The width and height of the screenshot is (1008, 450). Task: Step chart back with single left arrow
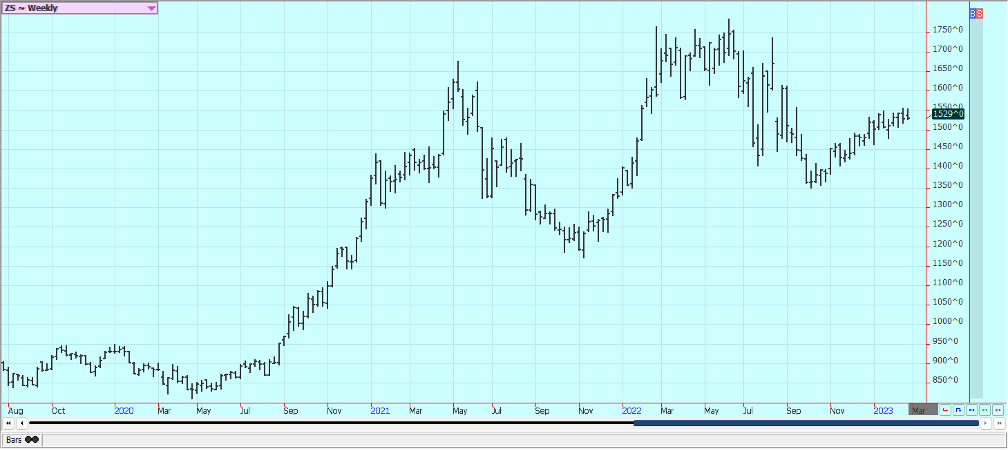22,423
